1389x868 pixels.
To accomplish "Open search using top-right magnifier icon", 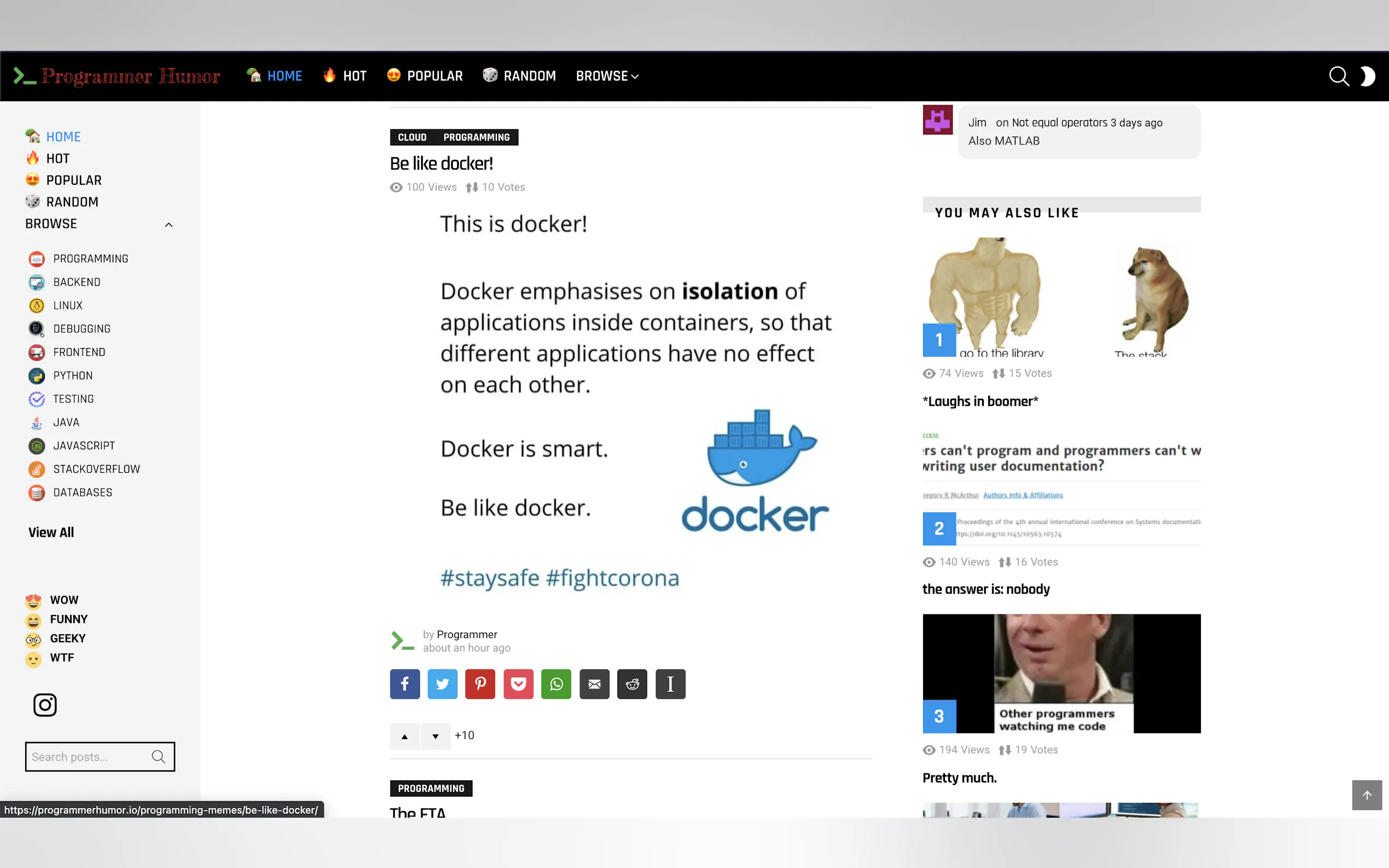I will pyautogui.click(x=1339, y=77).
